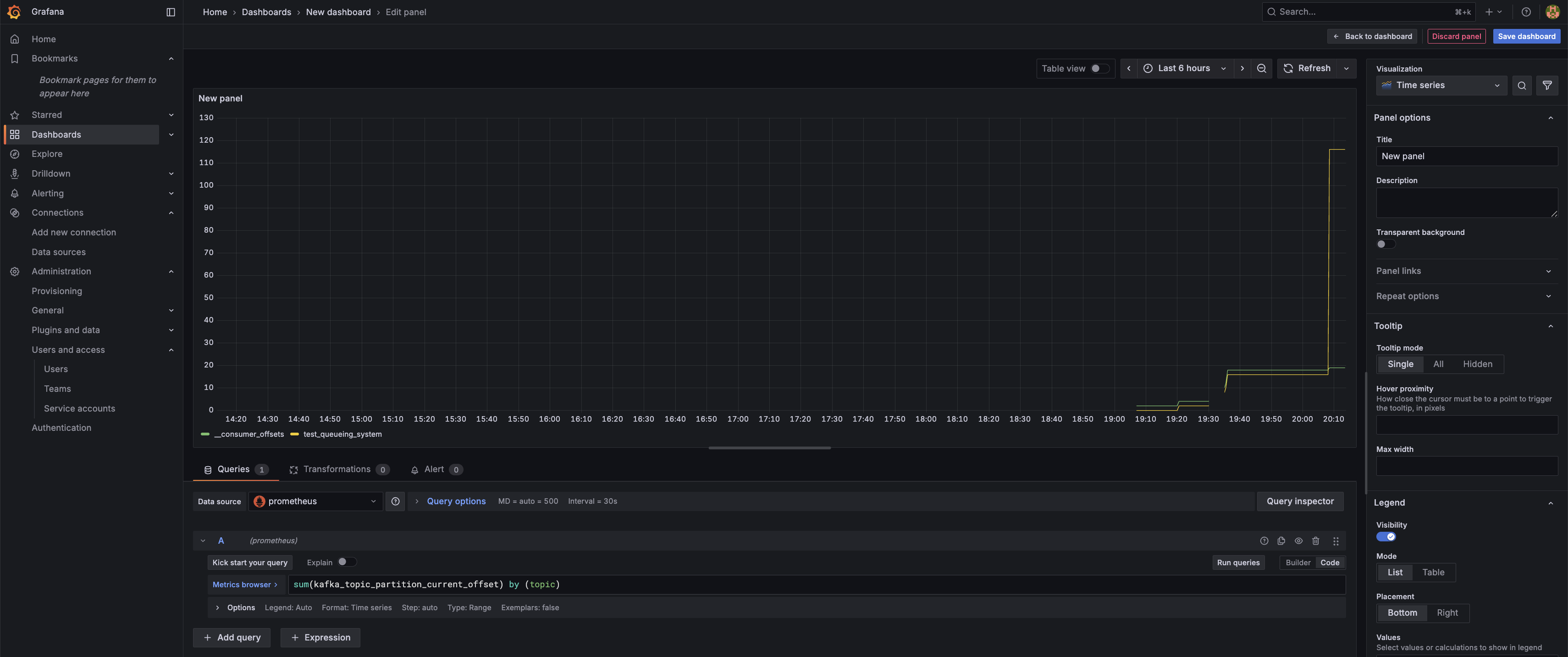Click the dock sidebar menu icon

(171, 12)
